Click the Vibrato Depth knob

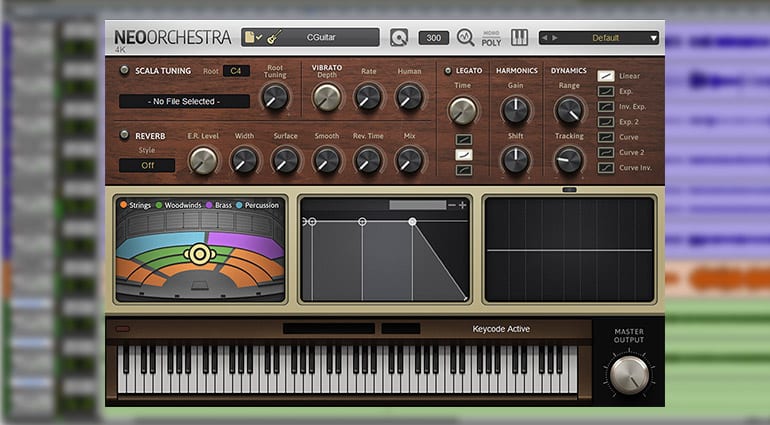(x=327, y=97)
